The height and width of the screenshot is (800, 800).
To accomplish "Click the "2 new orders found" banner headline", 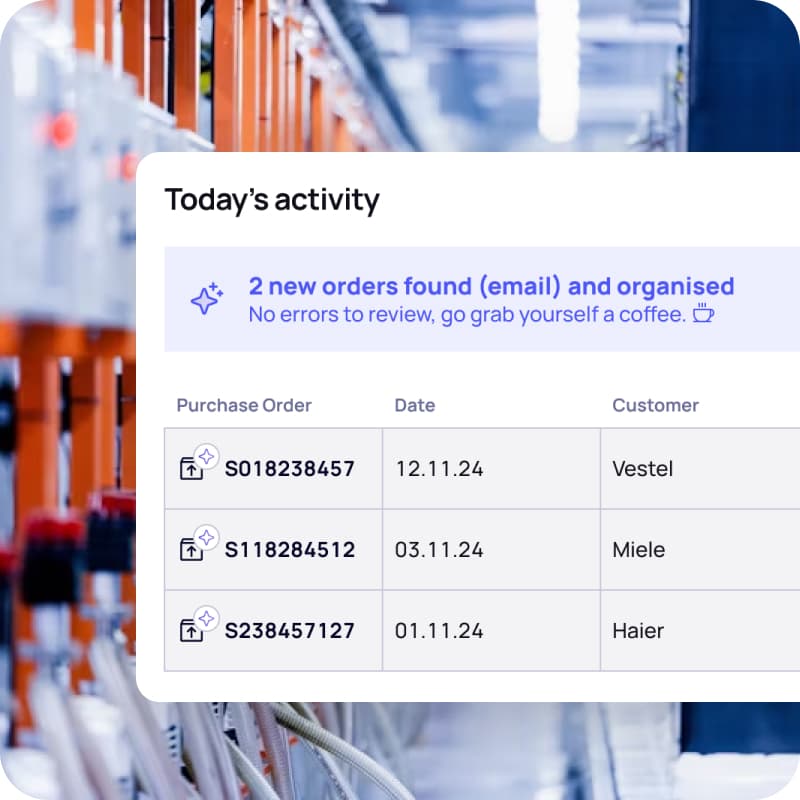I will [491, 287].
